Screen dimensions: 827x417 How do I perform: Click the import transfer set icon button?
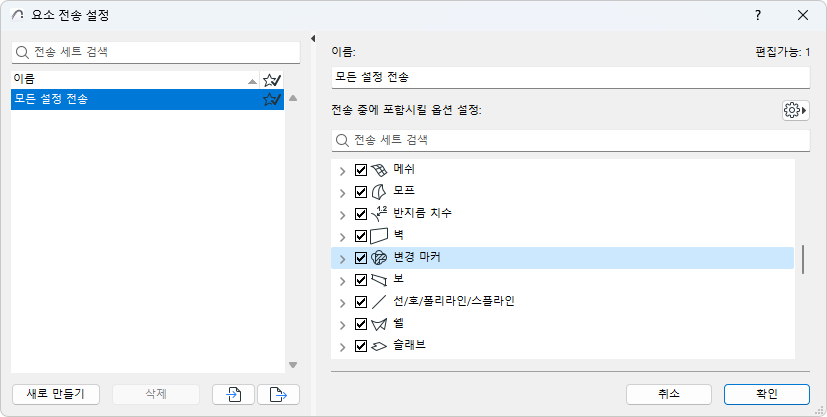pyautogui.click(x=233, y=394)
